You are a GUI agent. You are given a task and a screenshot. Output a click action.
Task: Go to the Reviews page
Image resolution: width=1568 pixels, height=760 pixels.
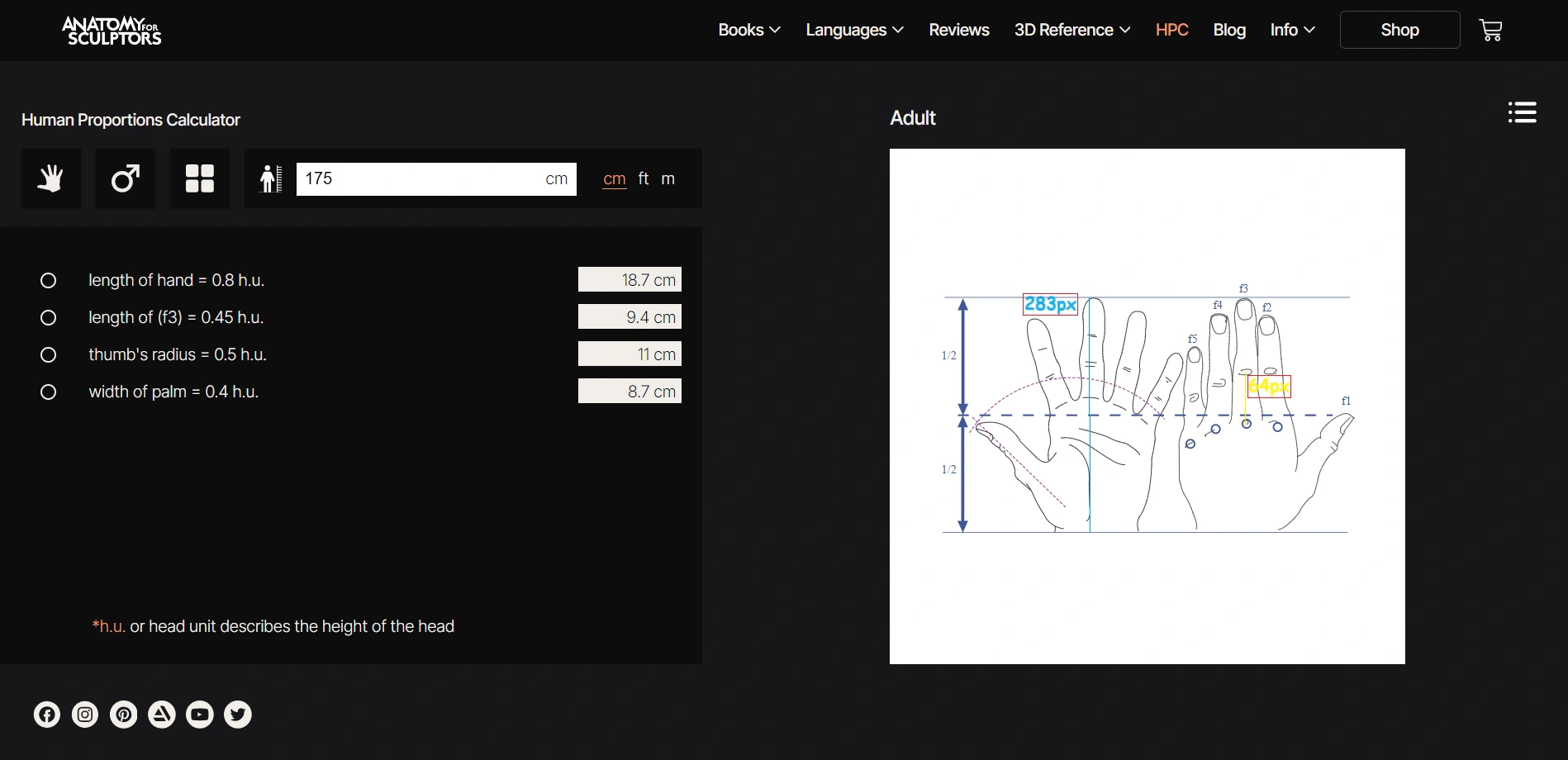point(959,30)
